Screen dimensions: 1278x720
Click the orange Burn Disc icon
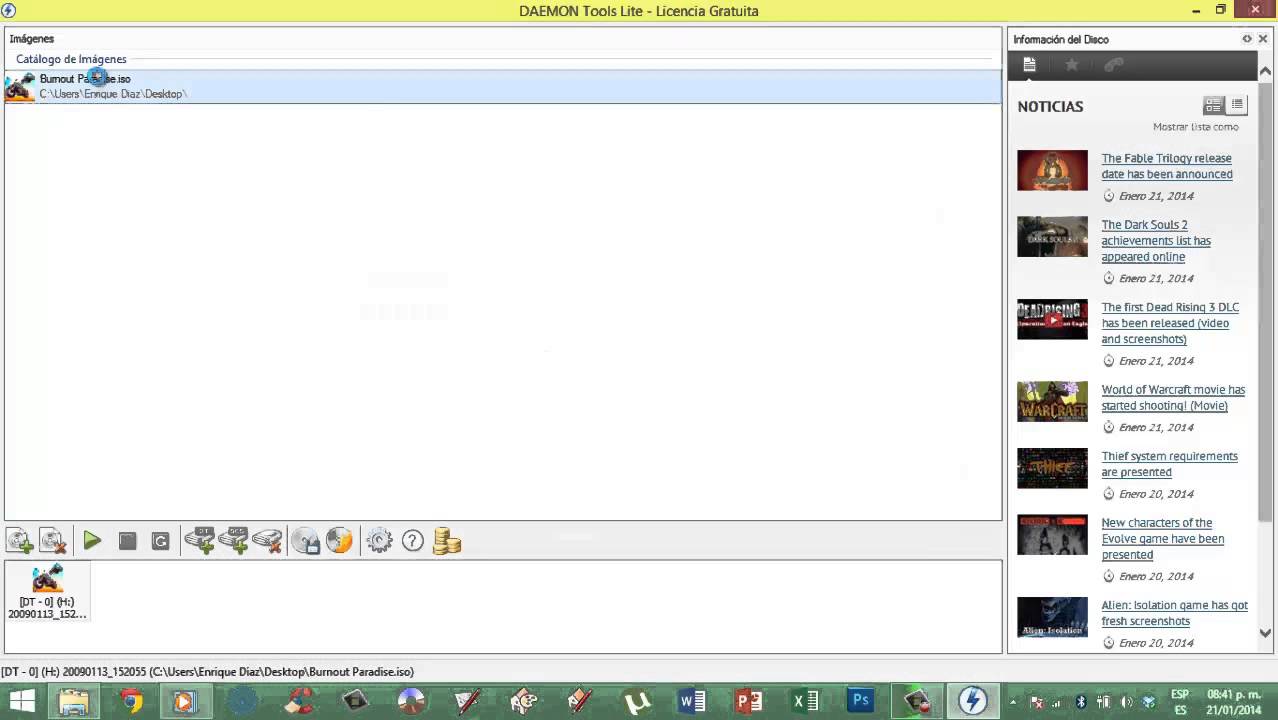(x=339, y=541)
